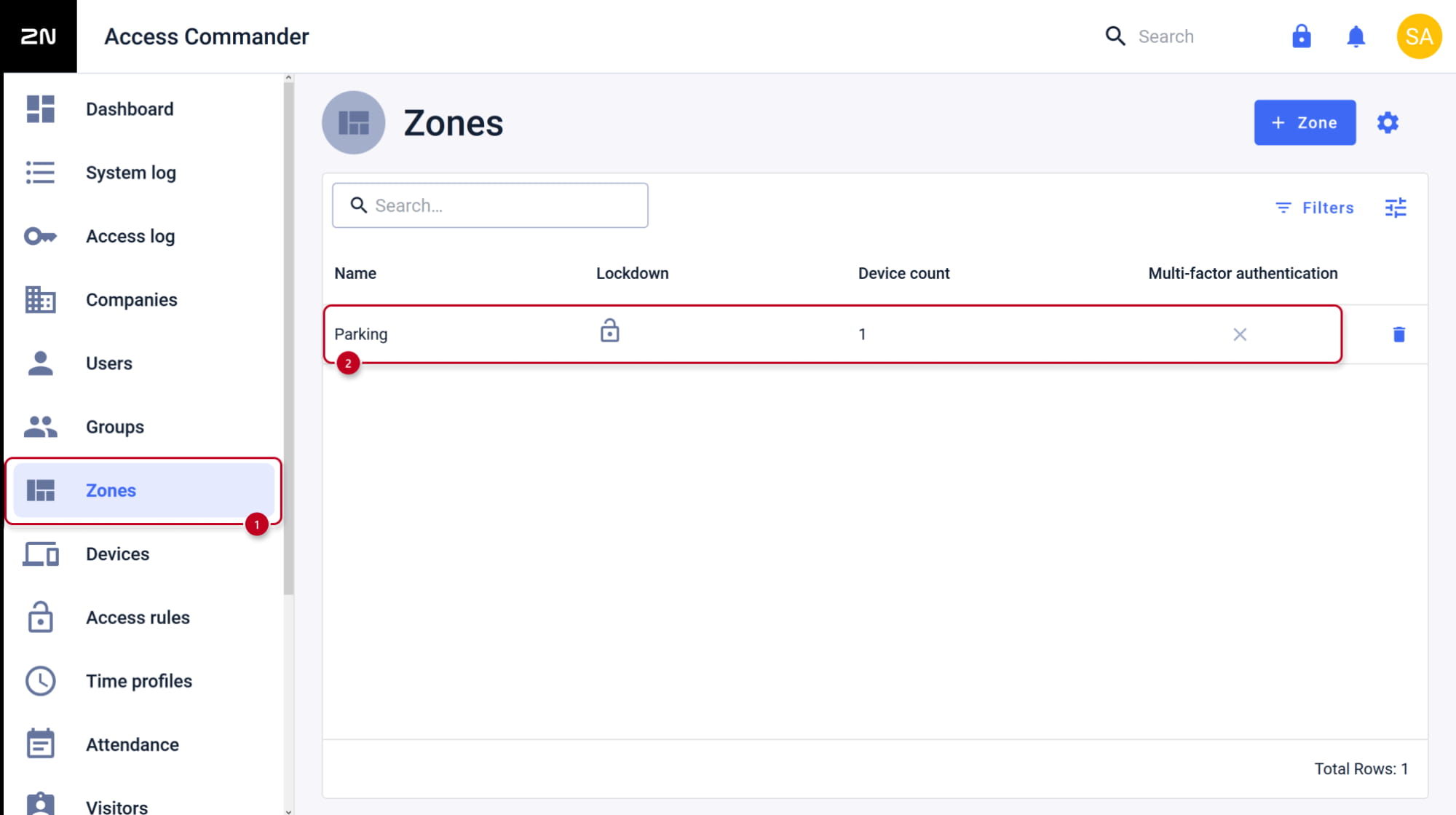
Task: Click the sidebar scroll down arrow
Action: point(288,811)
